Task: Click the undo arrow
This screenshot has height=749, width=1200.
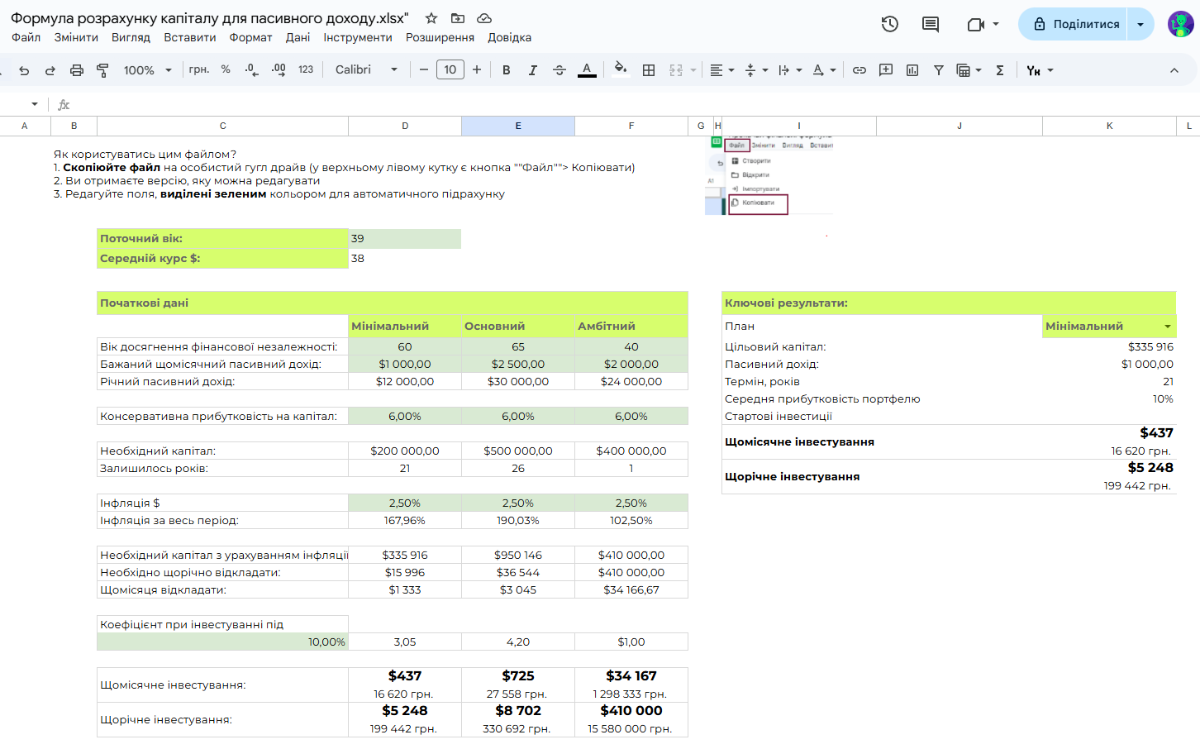Action: click(24, 70)
